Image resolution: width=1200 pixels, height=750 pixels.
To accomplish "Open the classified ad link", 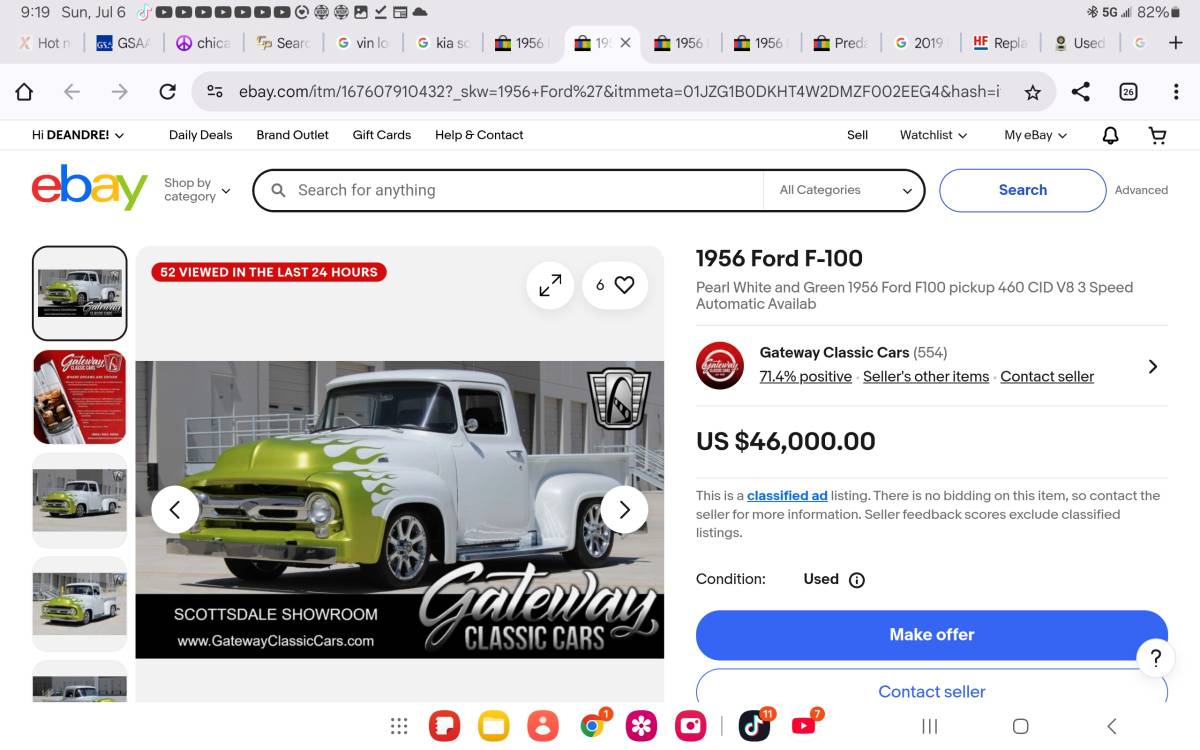I will click(787, 496).
